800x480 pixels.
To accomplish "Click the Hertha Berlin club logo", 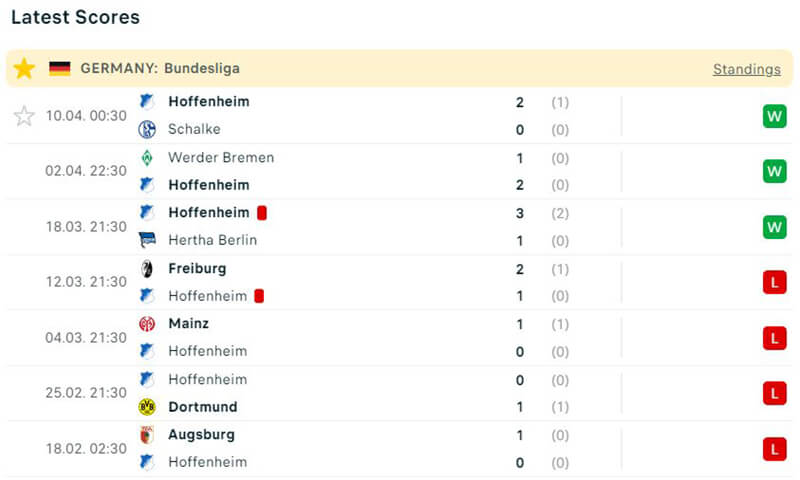I will 147,240.
